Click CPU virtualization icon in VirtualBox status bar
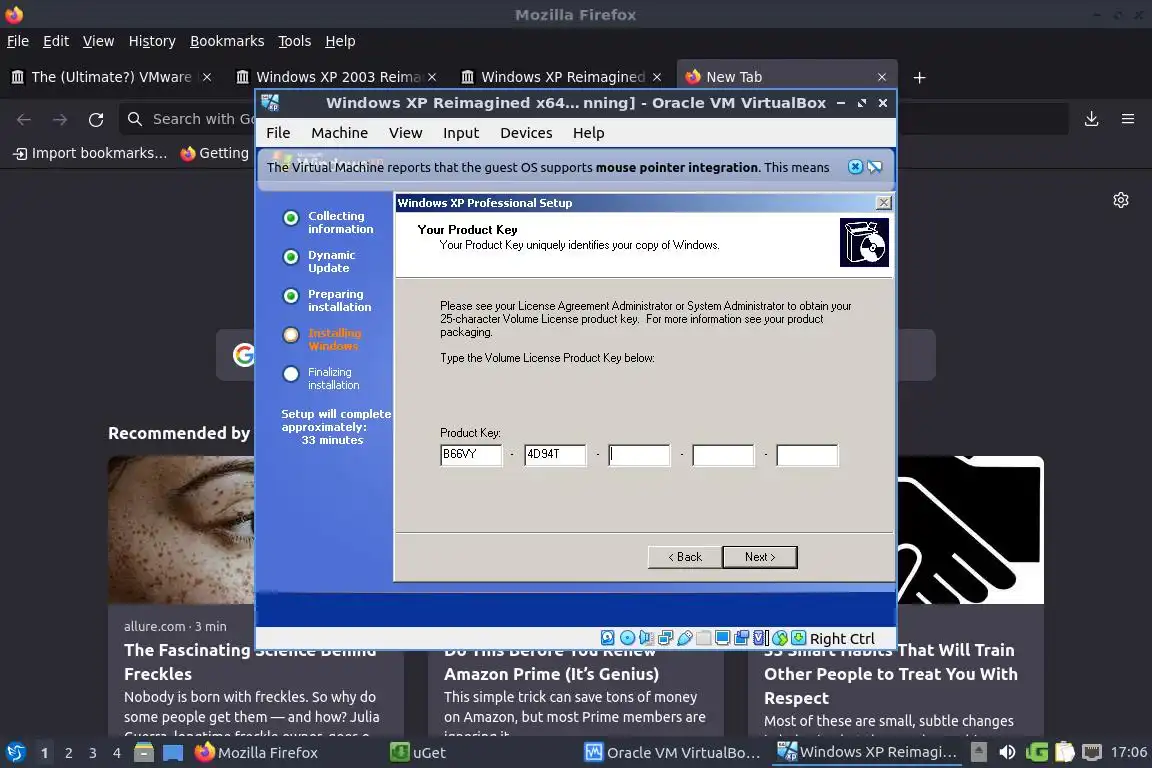The height and width of the screenshot is (768, 1152). pos(761,638)
